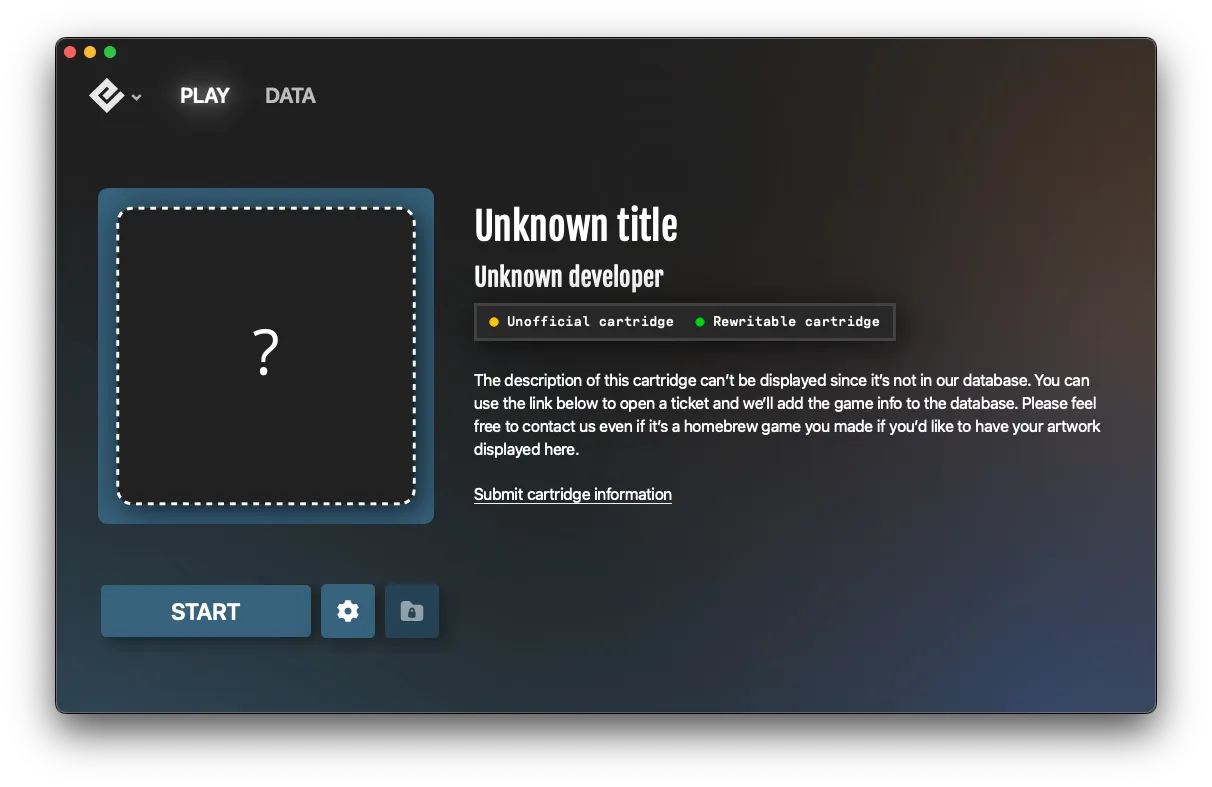Click the green zoom traffic light button

[x=110, y=50]
